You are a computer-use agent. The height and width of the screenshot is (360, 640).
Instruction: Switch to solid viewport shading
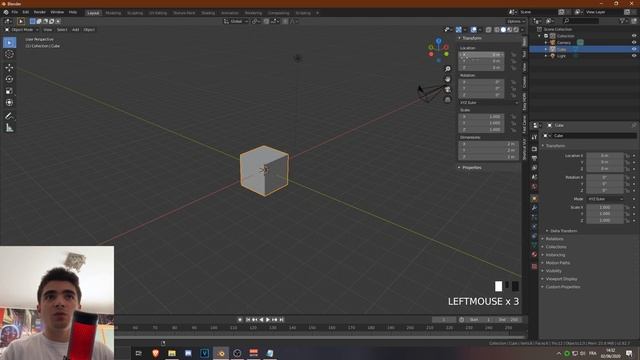(503, 30)
